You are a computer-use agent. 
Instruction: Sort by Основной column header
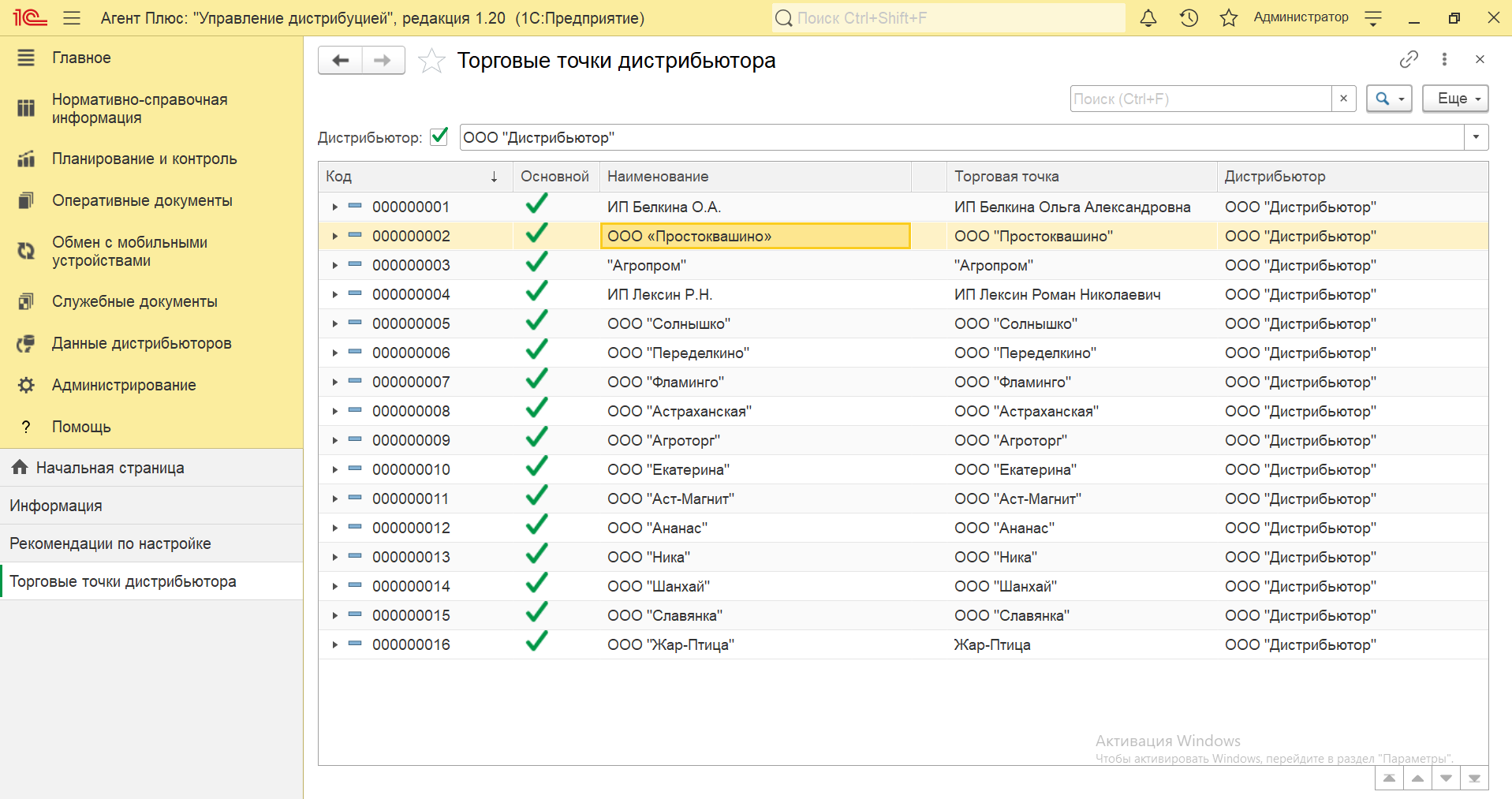coord(556,177)
